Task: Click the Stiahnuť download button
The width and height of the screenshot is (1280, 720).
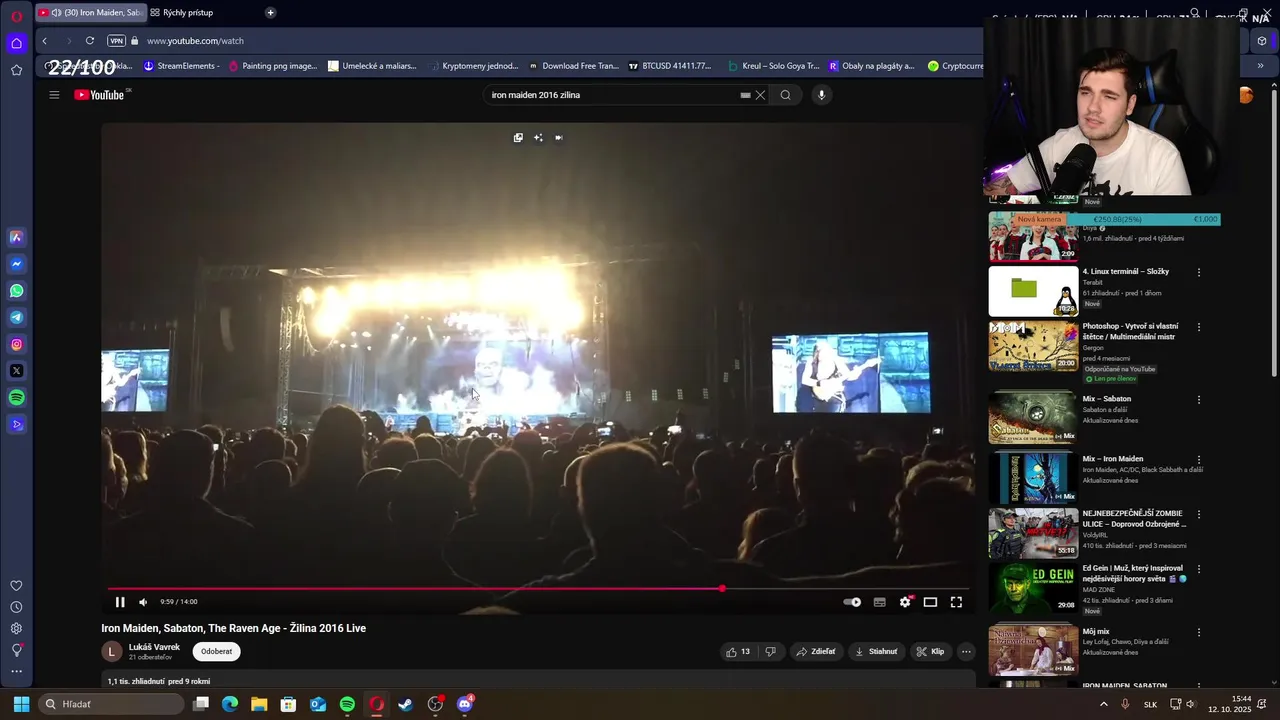Action: [x=876, y=651]
